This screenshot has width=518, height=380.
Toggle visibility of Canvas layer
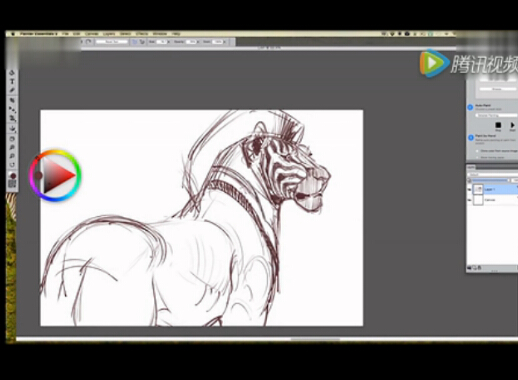(x=469, y=200)
